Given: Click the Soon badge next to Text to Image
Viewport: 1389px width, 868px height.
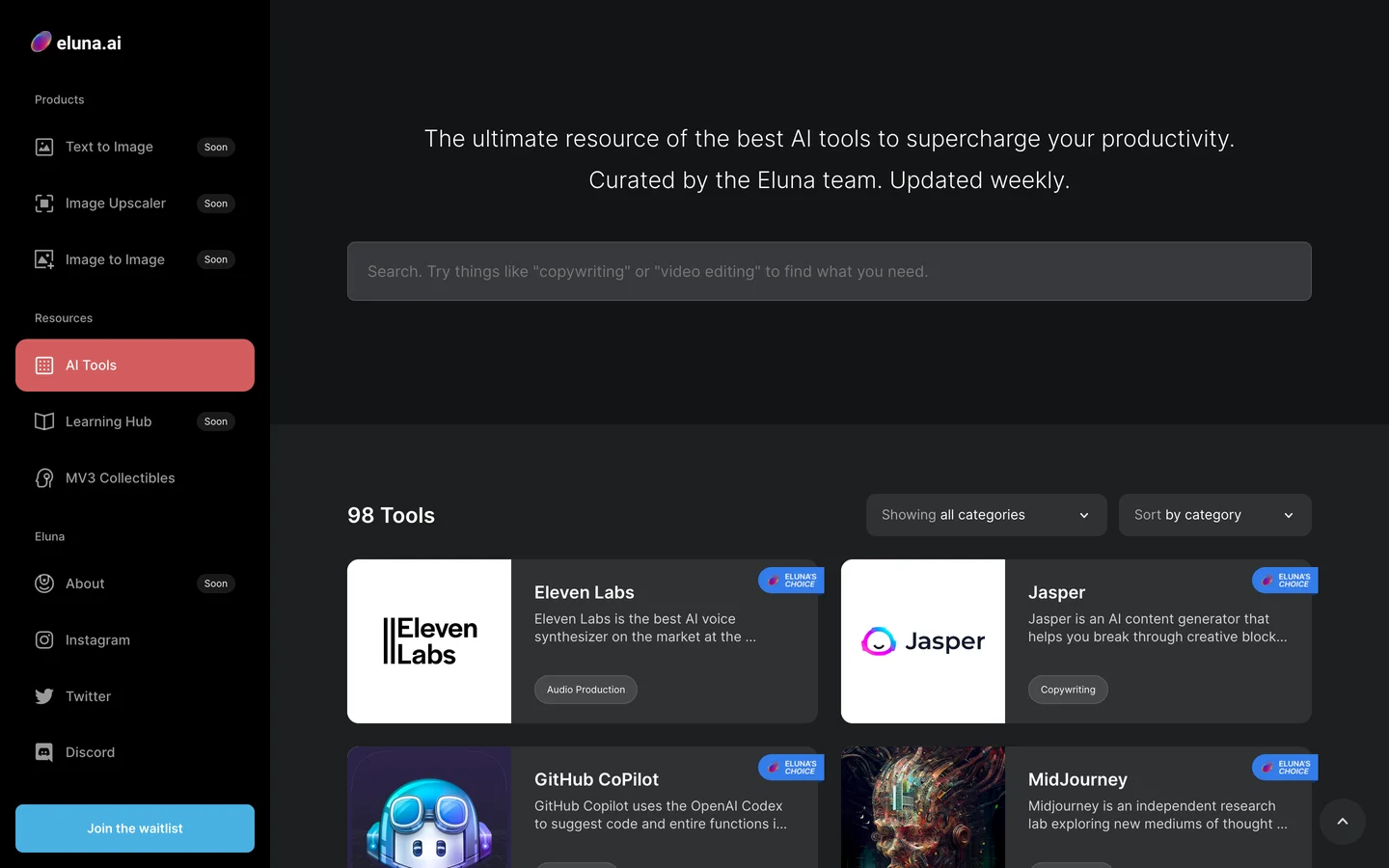Looking at the screenshot, I should point(216,148).
